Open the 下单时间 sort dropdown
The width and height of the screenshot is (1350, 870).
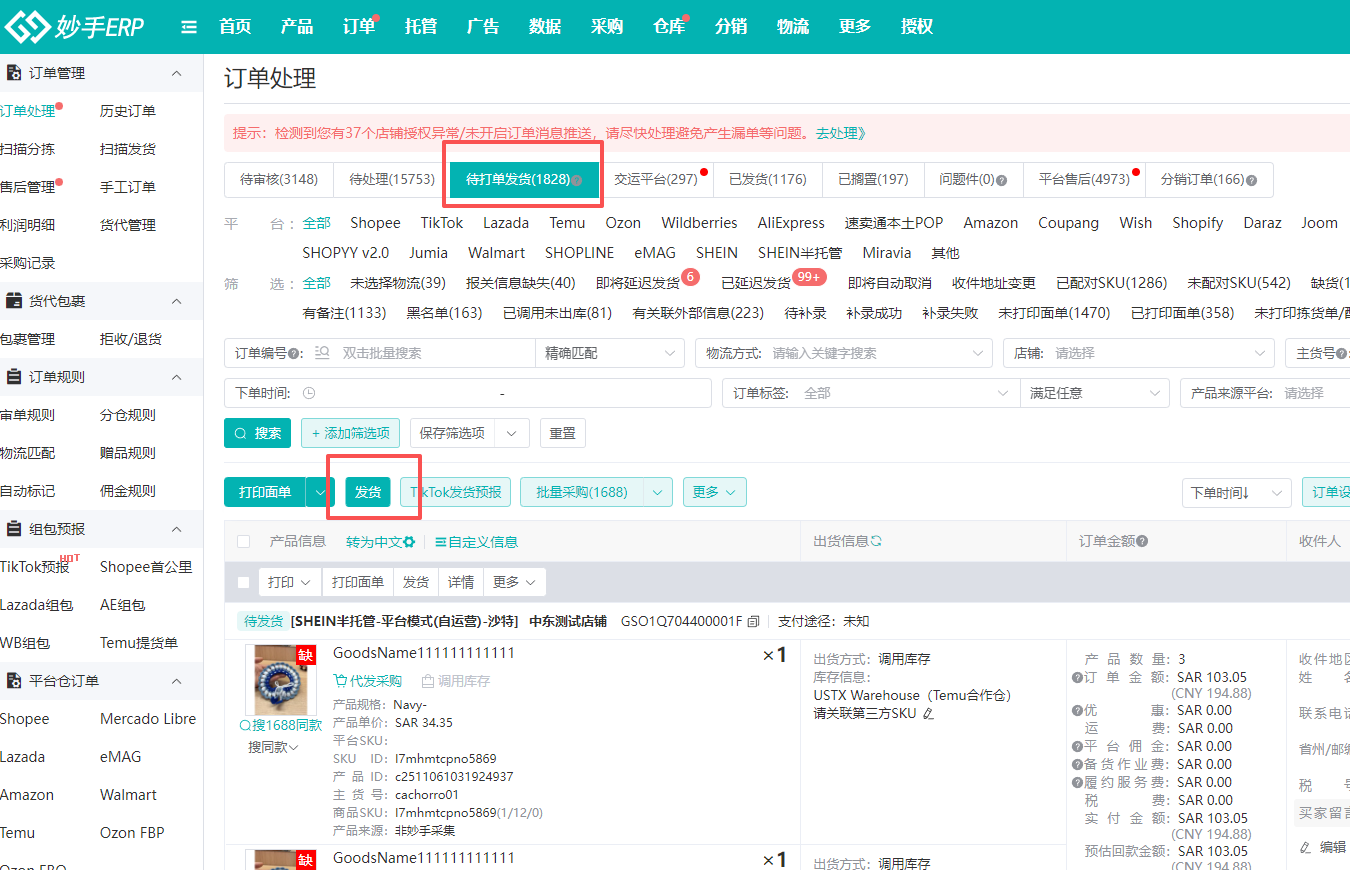point(1235,492)
